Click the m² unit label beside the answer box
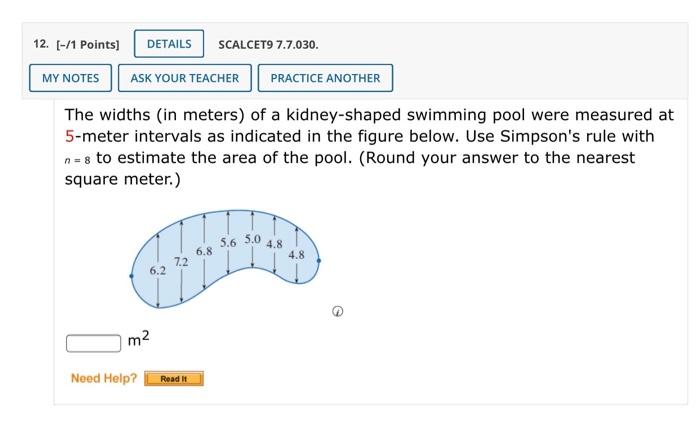Viewport: 700px width, 432px height. 138,338
